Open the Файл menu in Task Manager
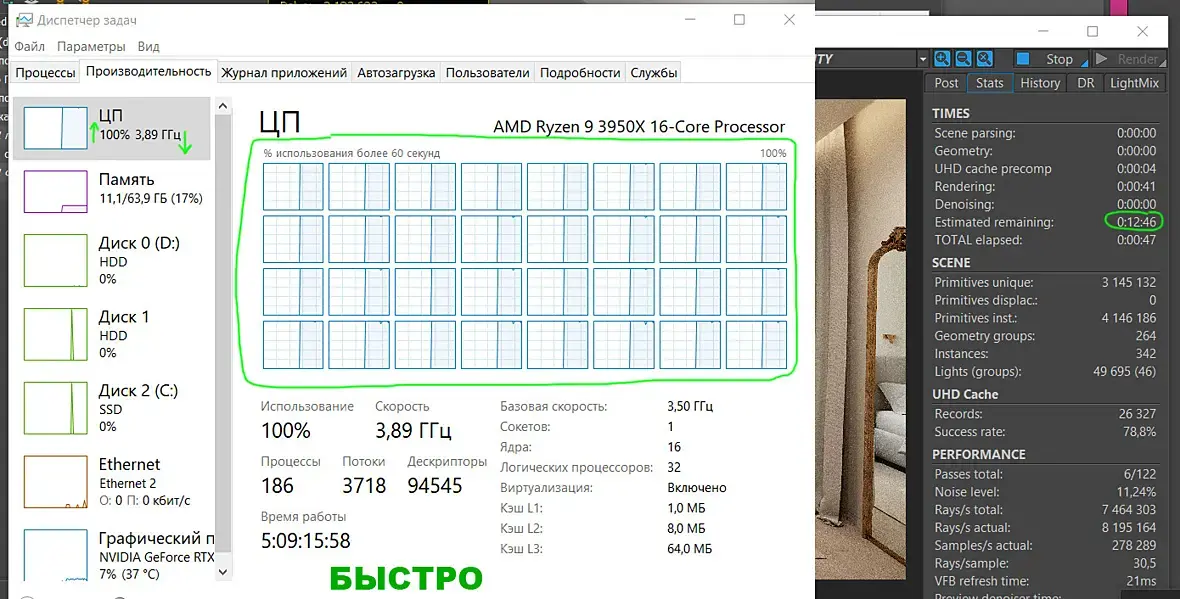Viewport: 1180px width, 599px height. [29, 46]
